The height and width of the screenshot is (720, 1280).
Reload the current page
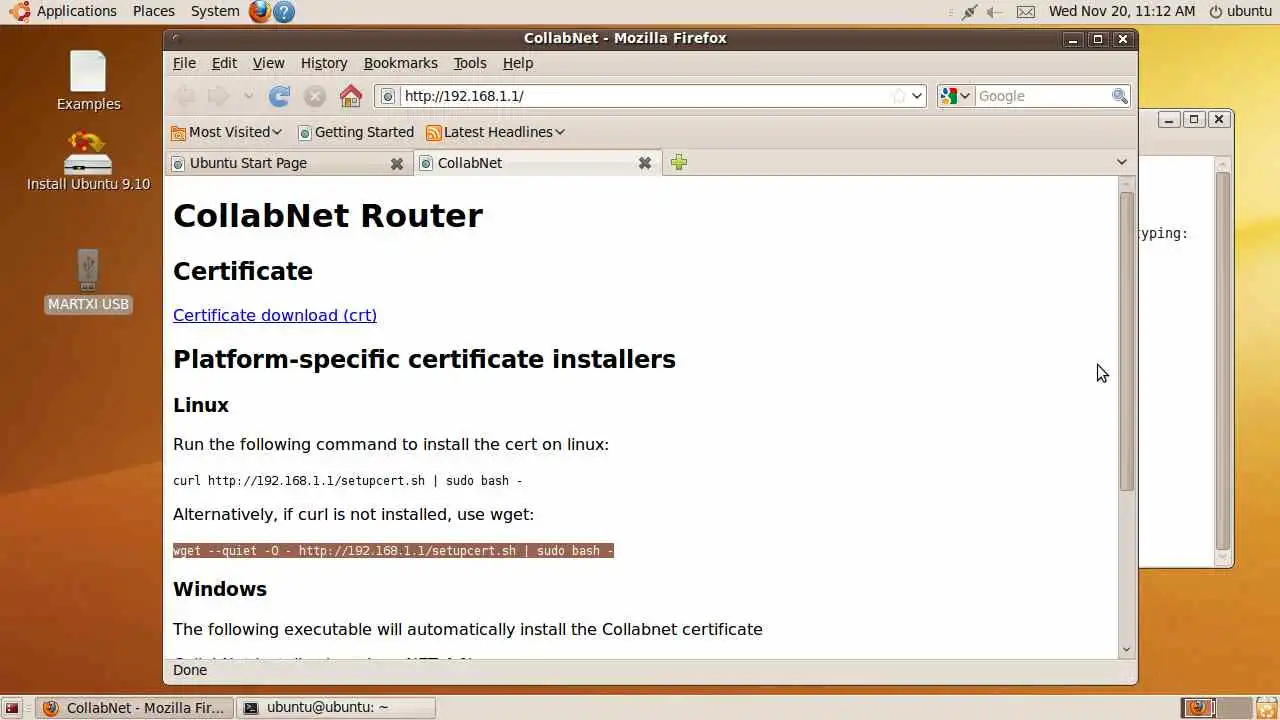[x=280, y=96]
